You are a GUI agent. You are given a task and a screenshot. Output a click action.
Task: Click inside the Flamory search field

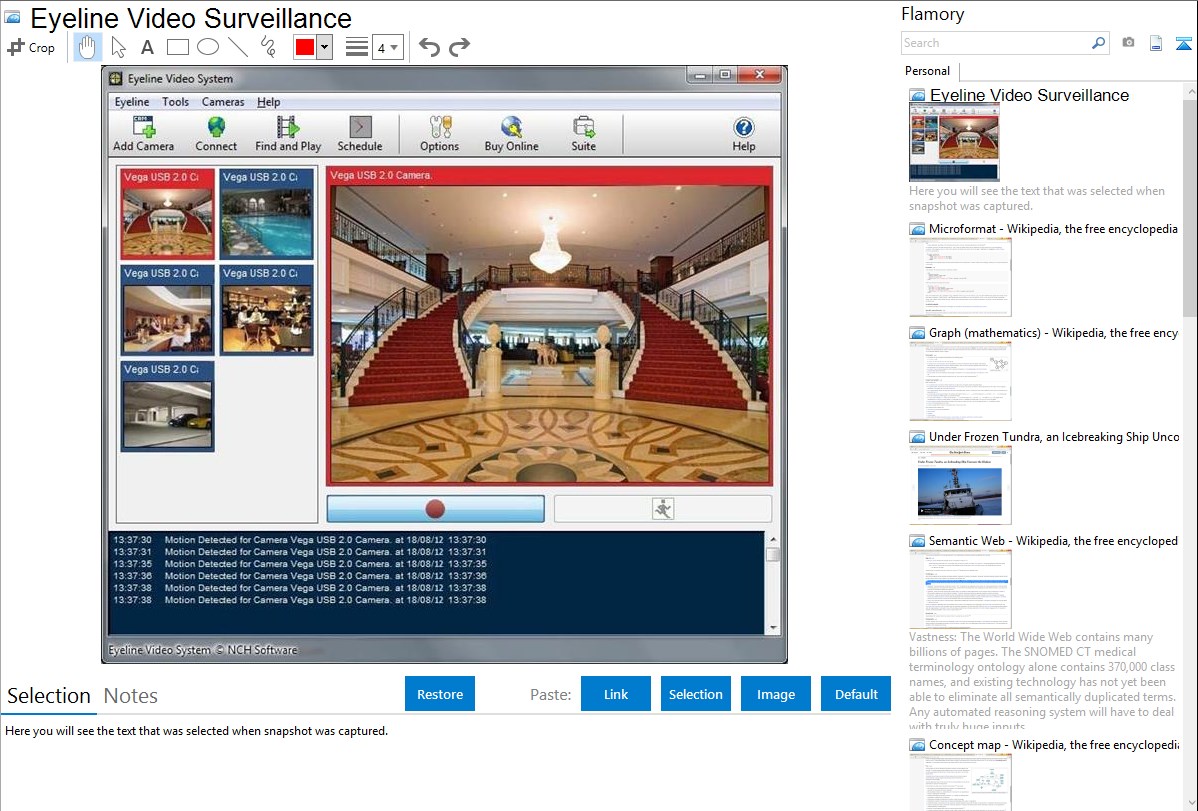(995, 43)
